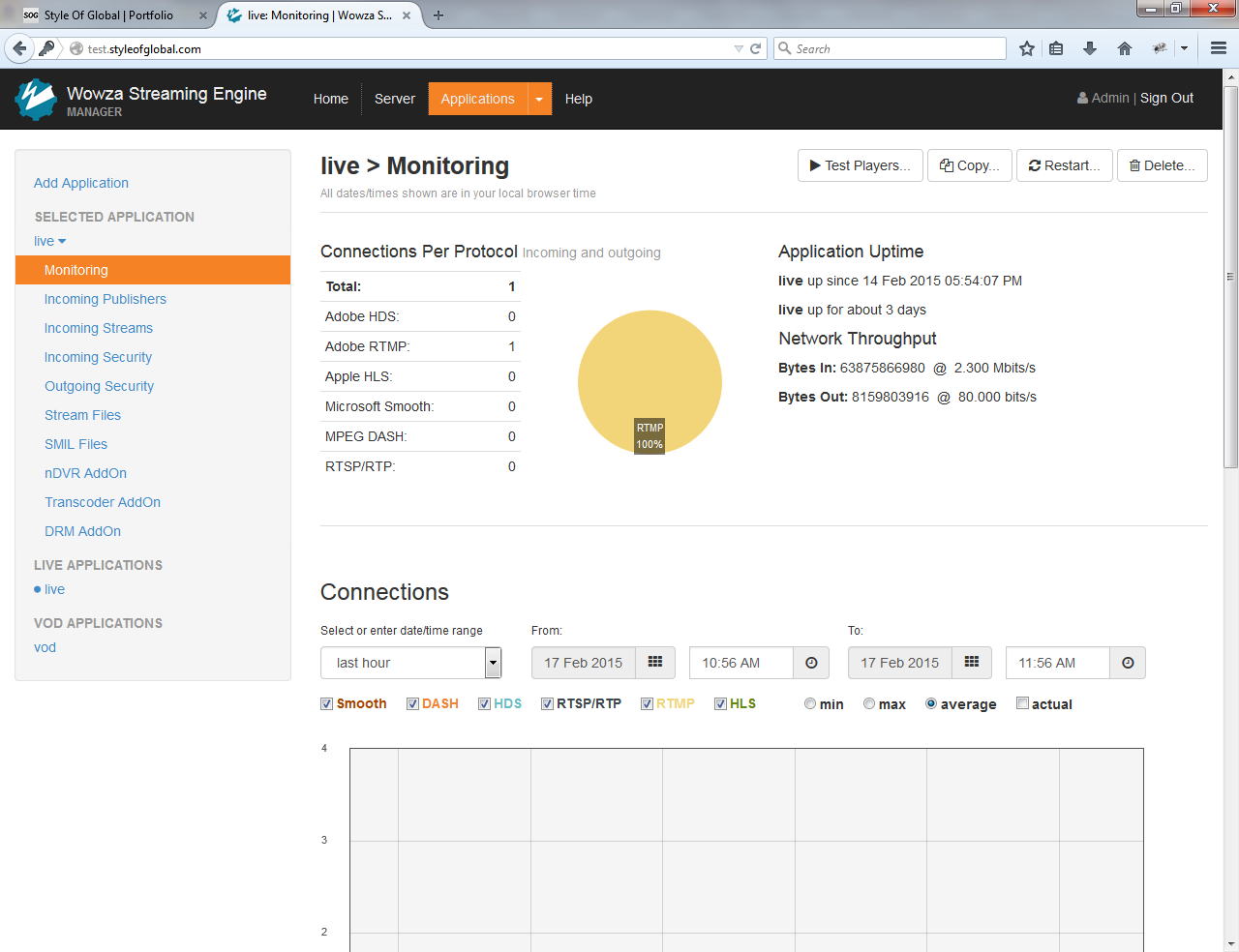Toggle the HLS protocol checkbox
Screen dimensions: 1239x952
720,704
